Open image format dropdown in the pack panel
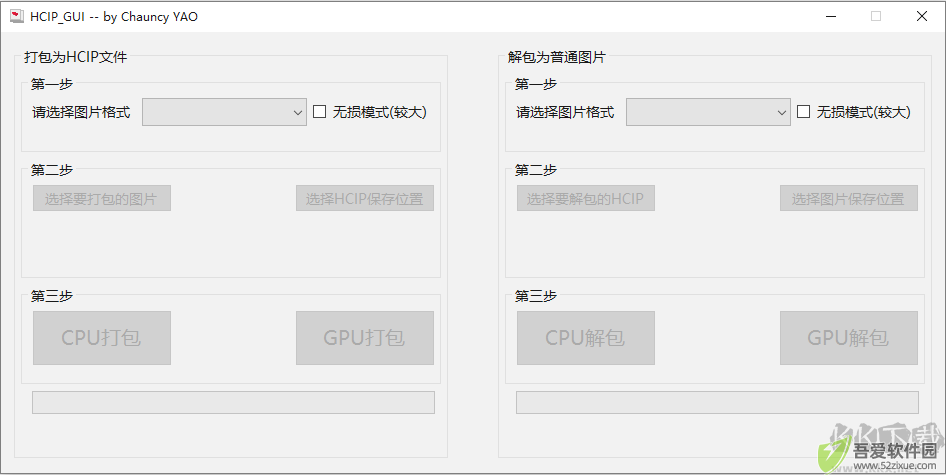Viewport: 946px width, 475px height. (224, 112)
